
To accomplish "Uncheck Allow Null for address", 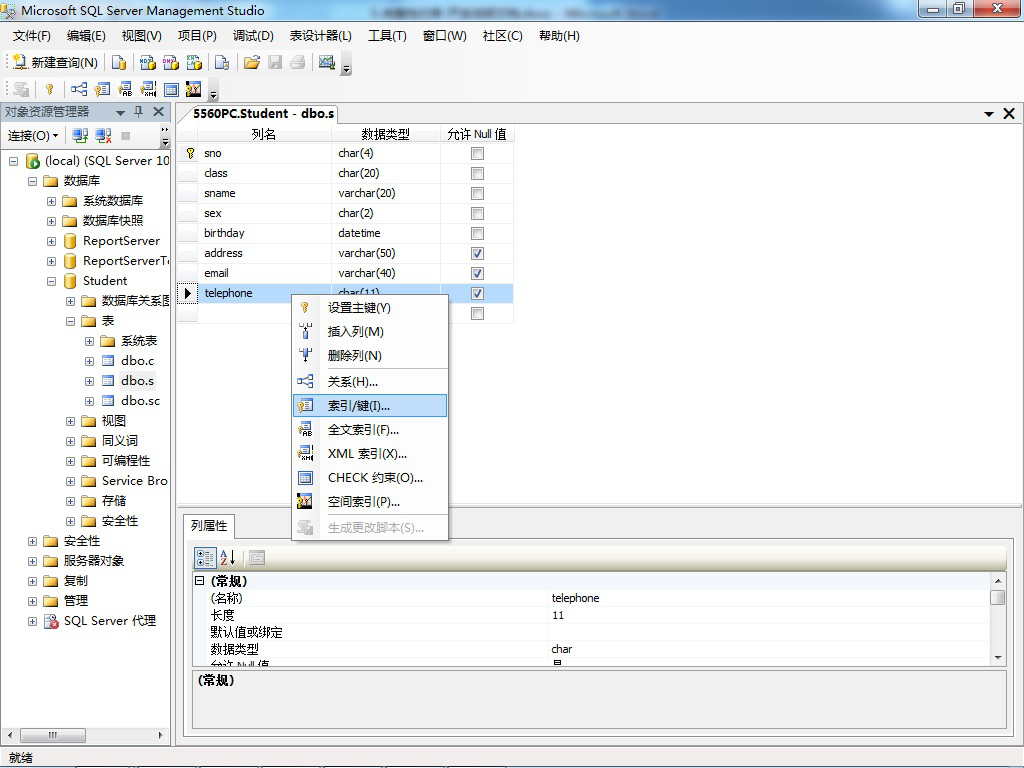I will pyautogui.click(x=477, y=253).
